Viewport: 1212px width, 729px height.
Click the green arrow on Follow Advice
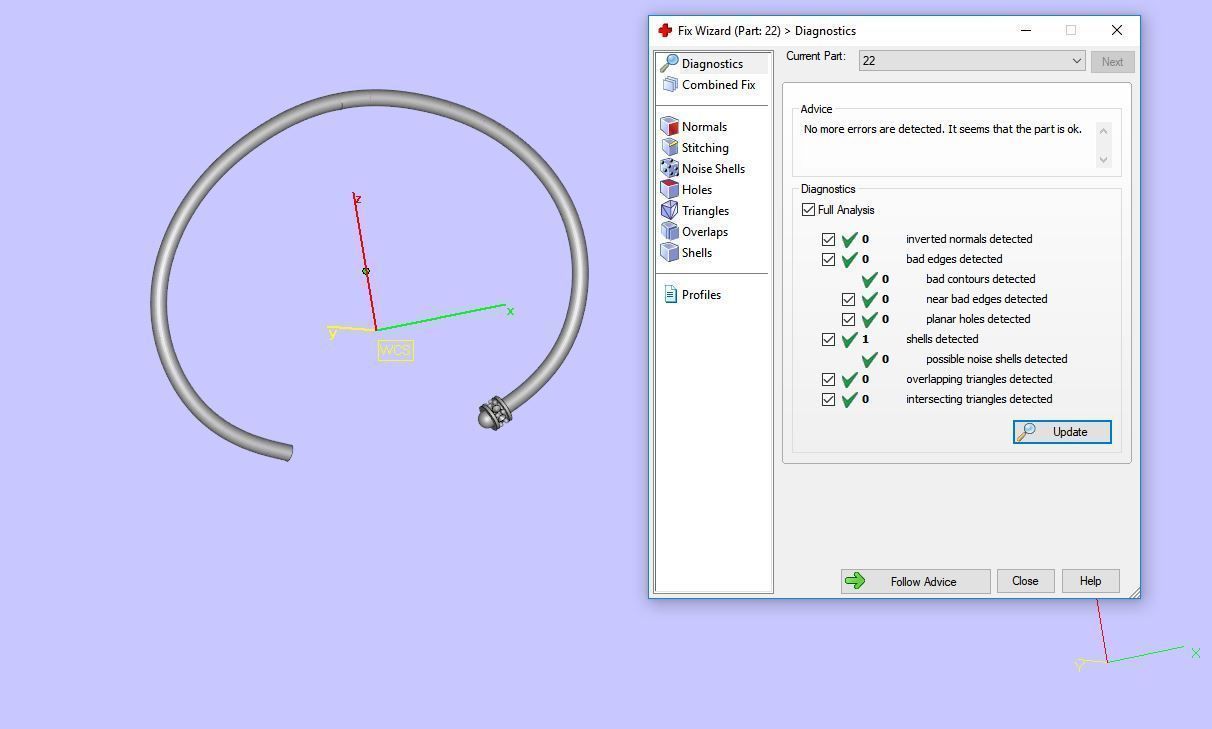point(855,581)
